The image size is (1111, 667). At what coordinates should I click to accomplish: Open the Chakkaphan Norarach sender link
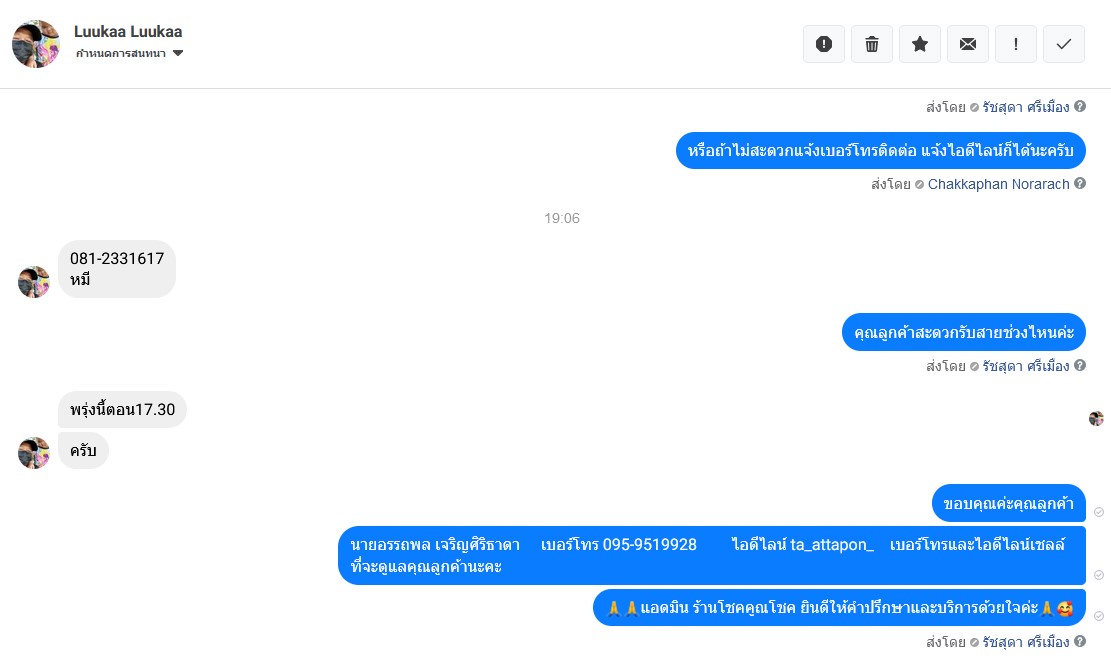point(998,184)
